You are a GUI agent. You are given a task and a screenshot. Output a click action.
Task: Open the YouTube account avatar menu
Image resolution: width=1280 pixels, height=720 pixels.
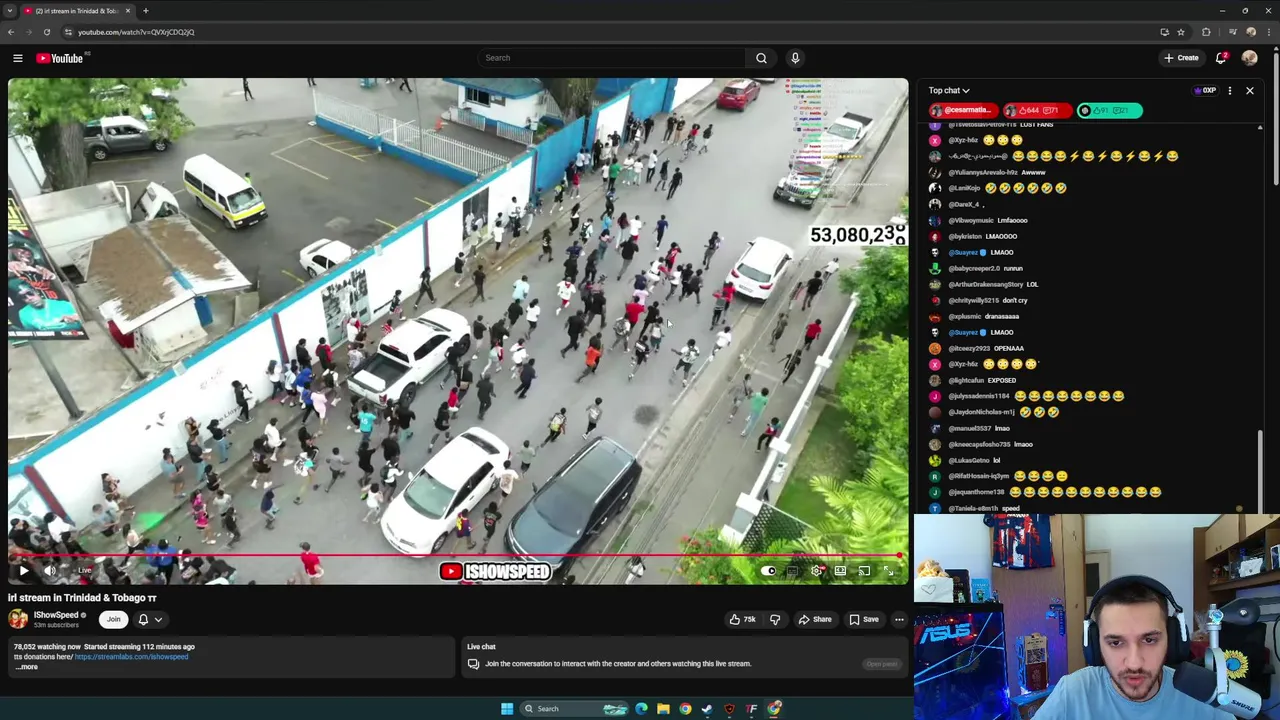click(1249, 58)
